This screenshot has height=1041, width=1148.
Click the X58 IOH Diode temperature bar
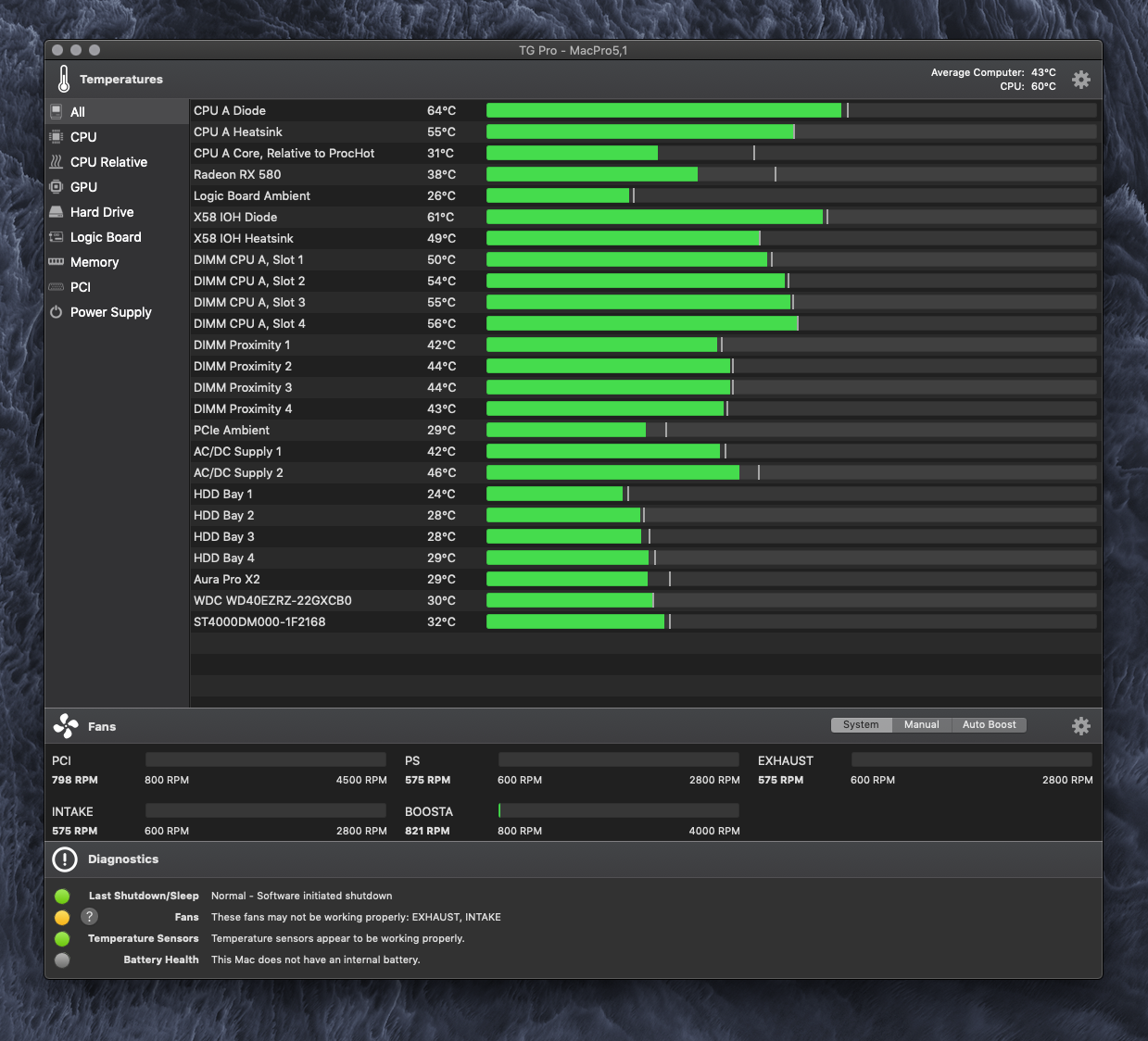pos(791,217)
